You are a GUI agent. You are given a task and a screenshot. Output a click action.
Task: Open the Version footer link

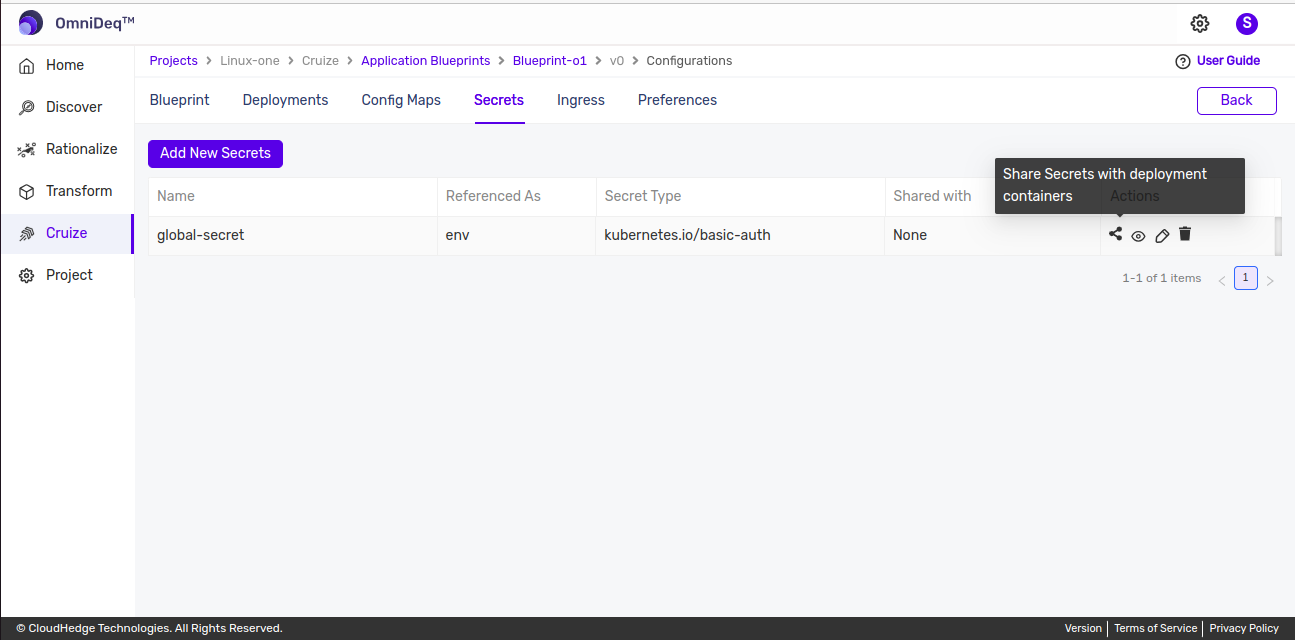coord(1083,628)
